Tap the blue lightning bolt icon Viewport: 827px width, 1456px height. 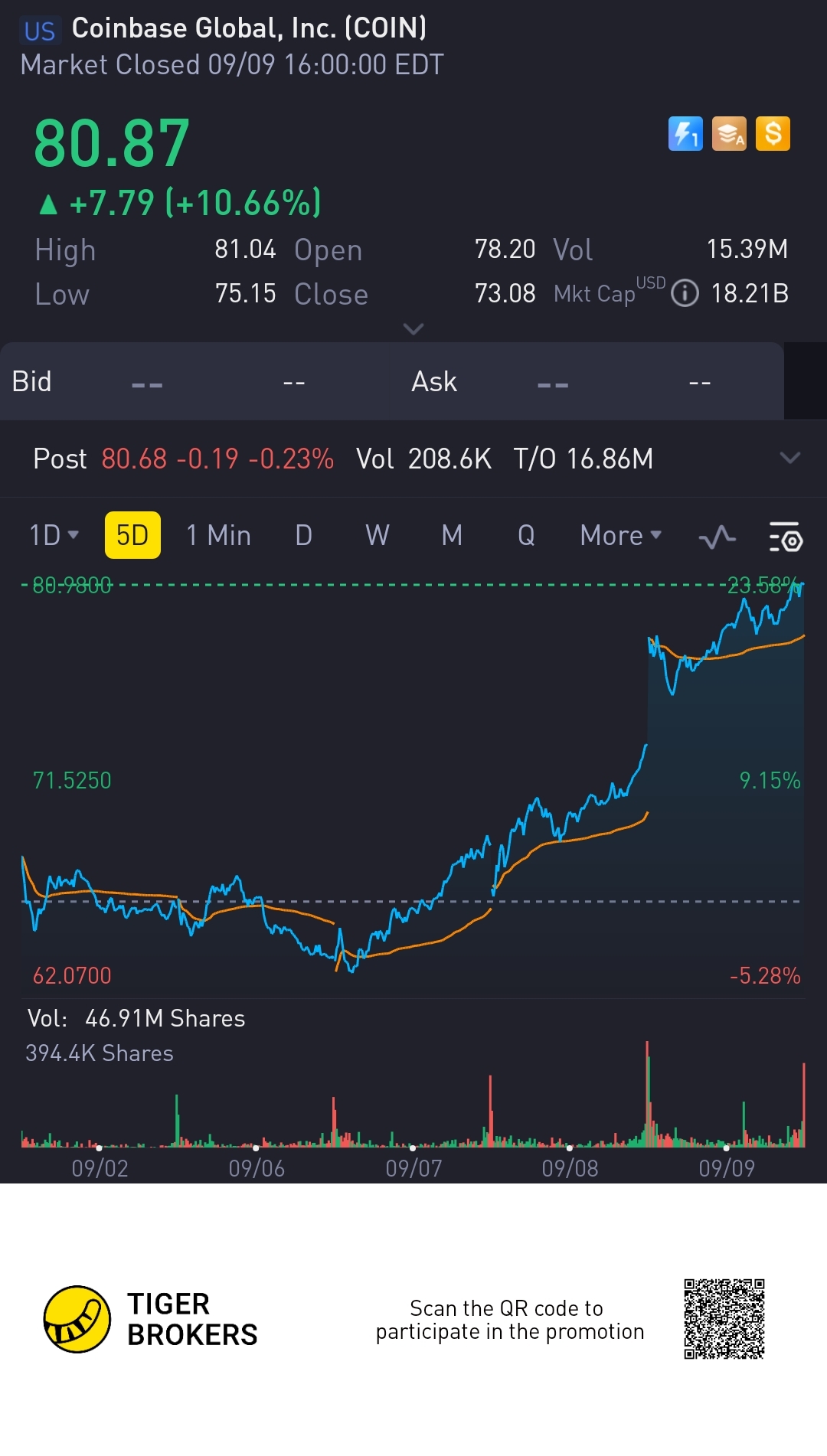pyautogui.click(x=685, y=134)
